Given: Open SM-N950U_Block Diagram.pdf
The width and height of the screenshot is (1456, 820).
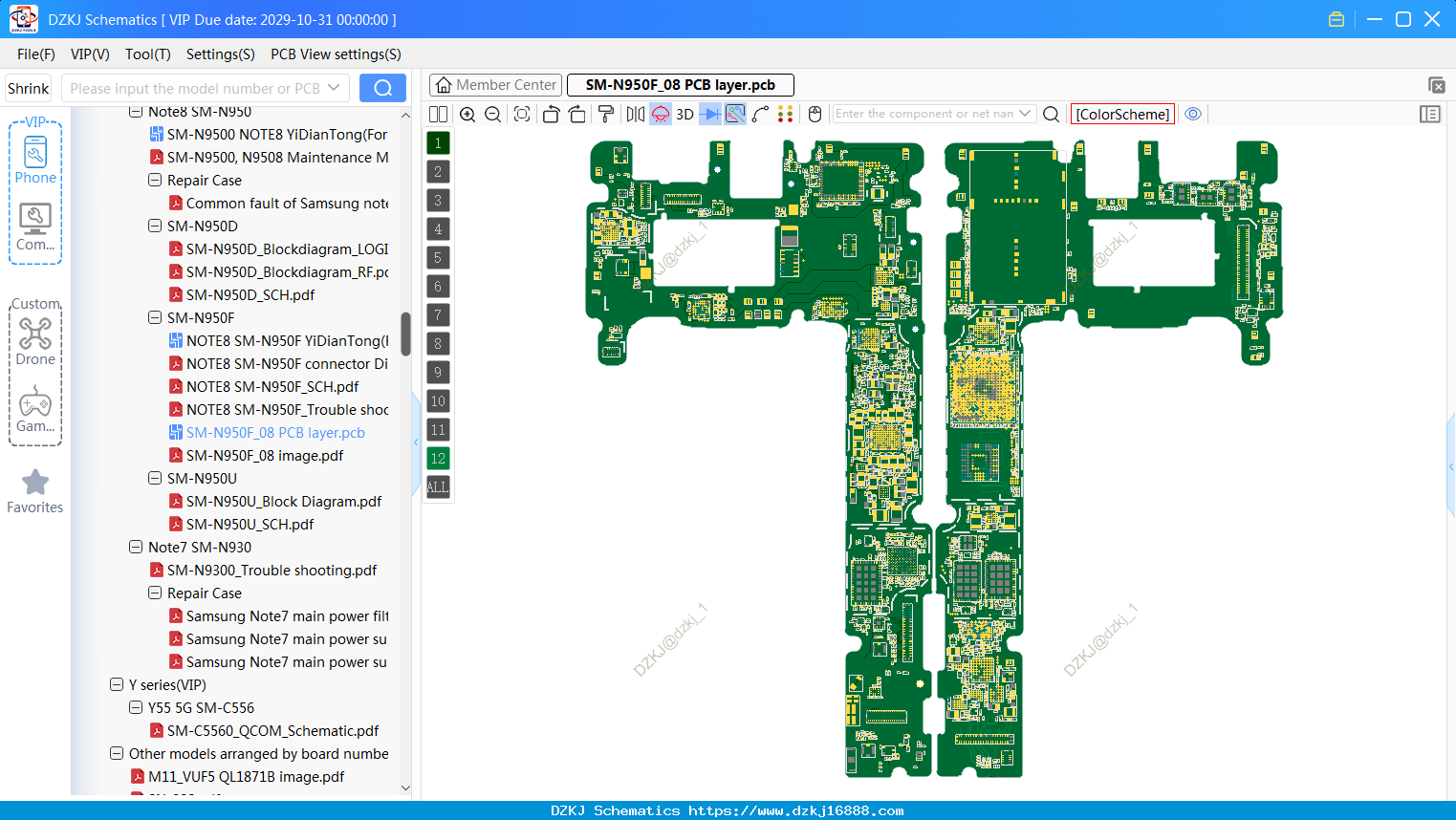Looking at the screenshot, I should click(x=284, y=501).
